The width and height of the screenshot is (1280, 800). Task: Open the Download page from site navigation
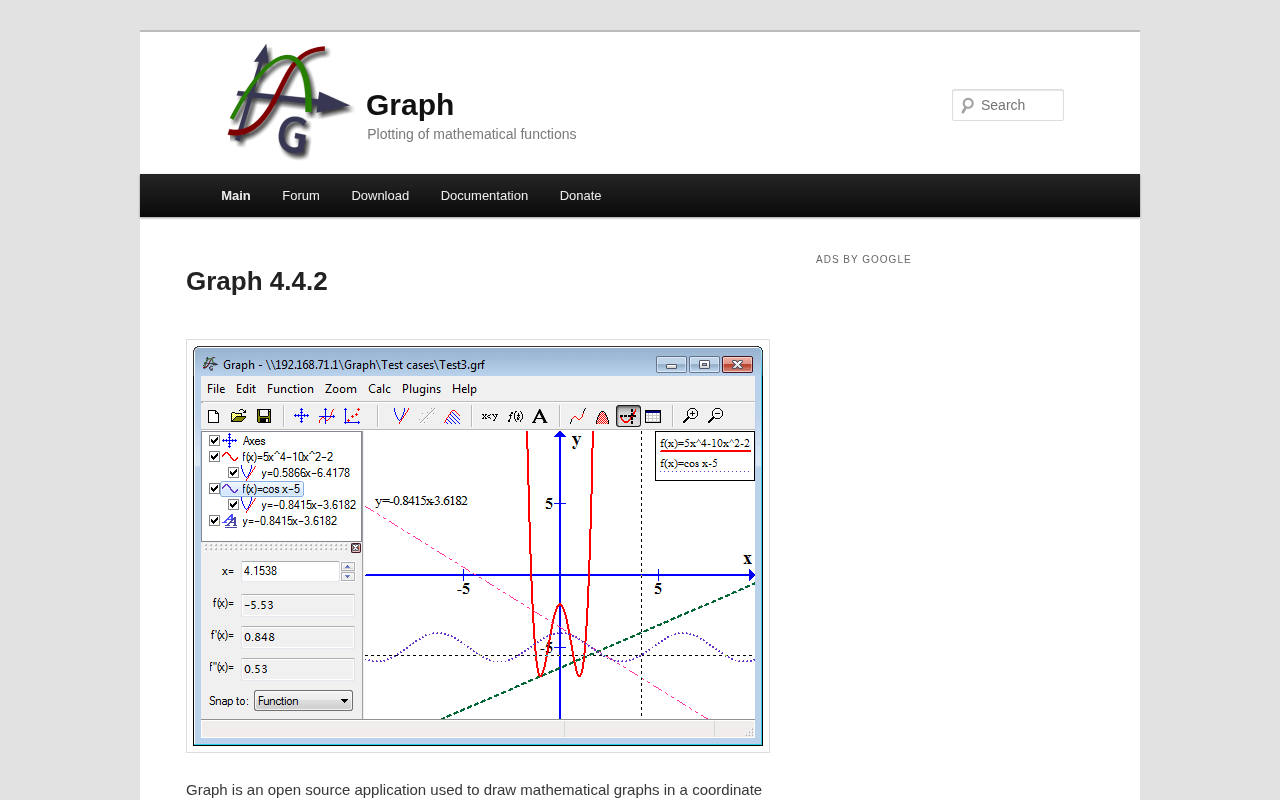click(380, 196)
